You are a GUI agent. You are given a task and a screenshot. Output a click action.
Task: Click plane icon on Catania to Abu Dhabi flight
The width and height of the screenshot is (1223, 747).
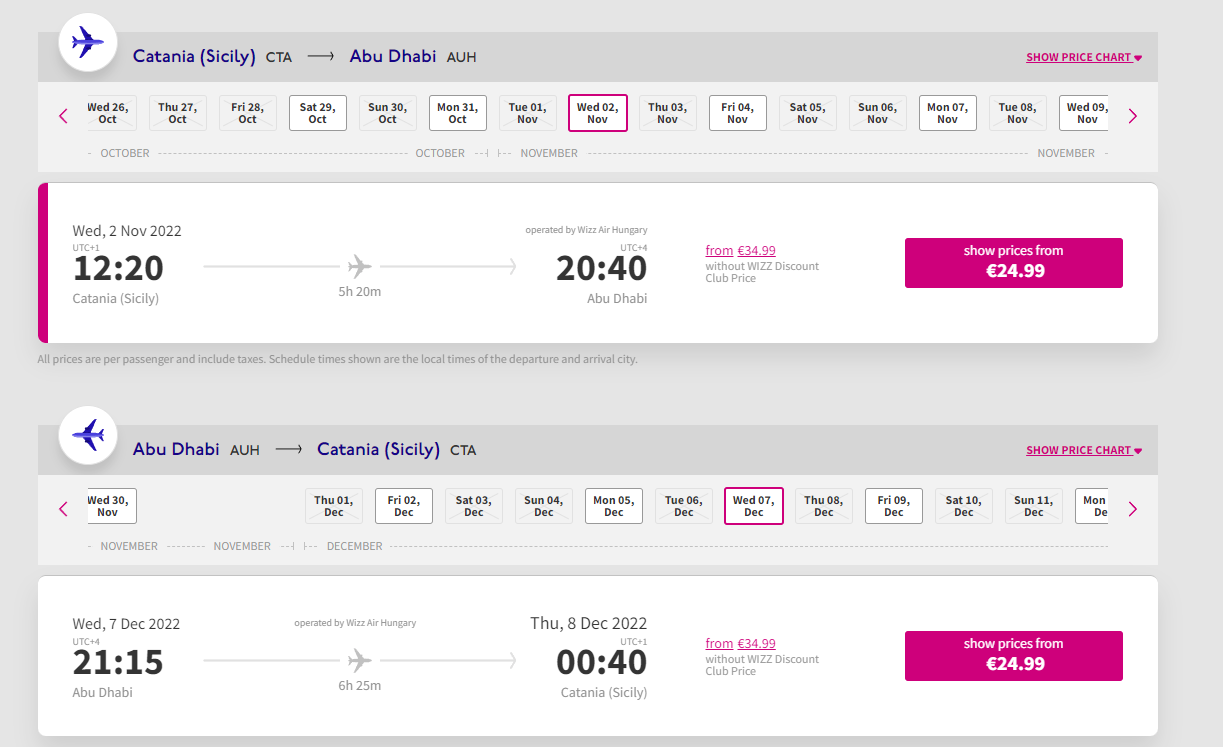pos(360,267)
